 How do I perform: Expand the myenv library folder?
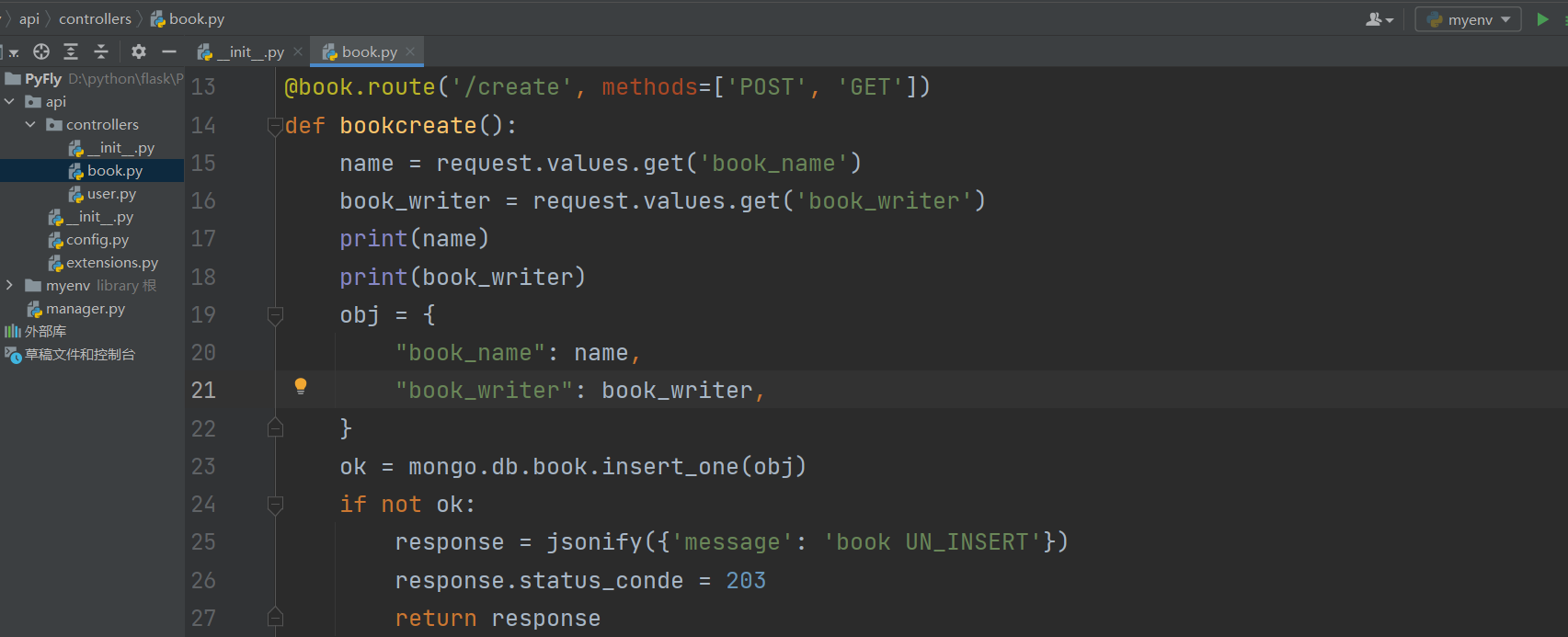click(x=9, y=285)
